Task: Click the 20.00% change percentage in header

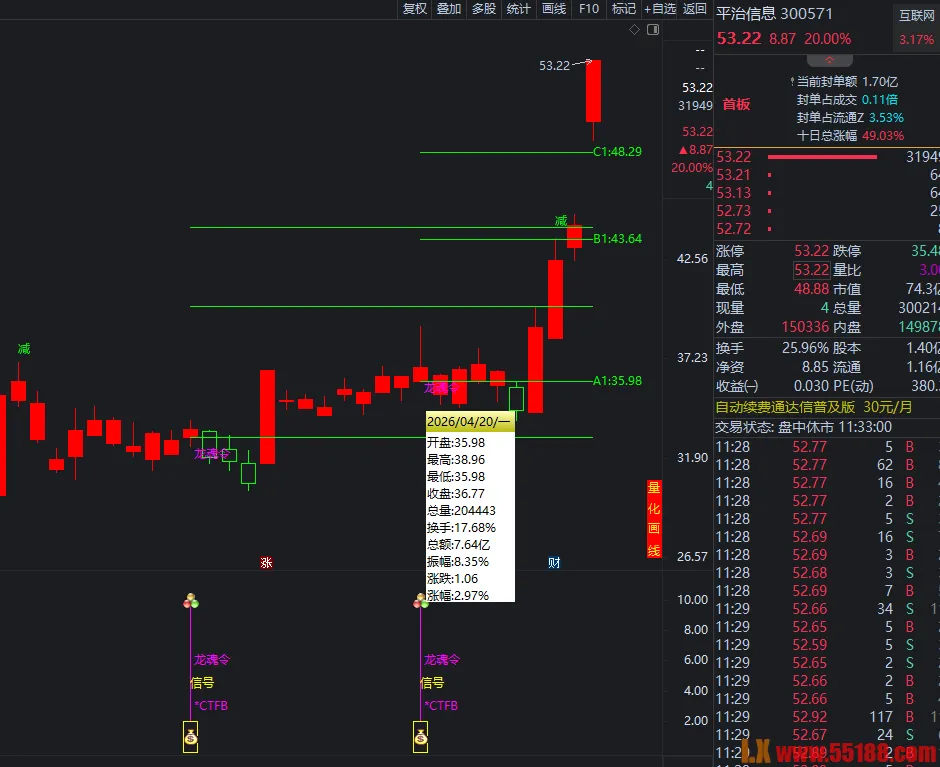Action: point(827,39)
